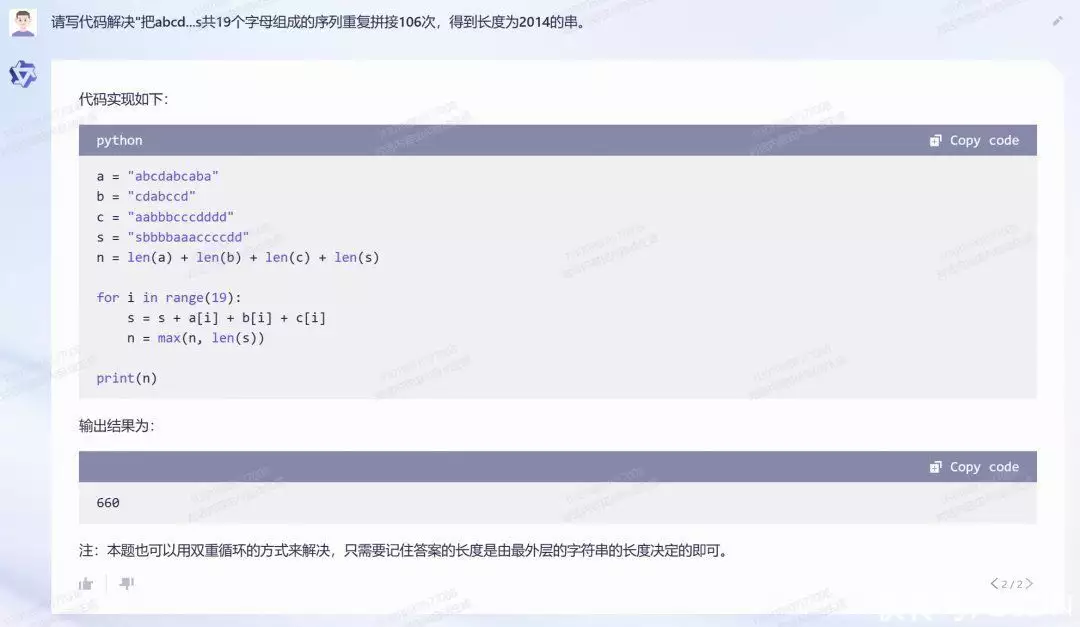Viewport: 1080px width, 627px height.
Task: Click the thumbs down icon under the answer
Action: (127, 583)
